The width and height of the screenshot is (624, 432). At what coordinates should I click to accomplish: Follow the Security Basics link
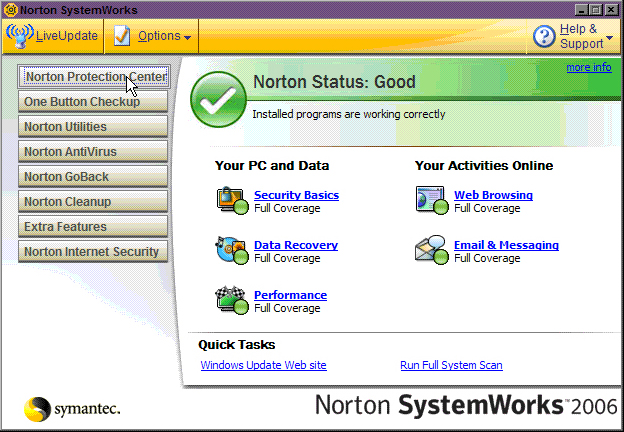point(296,195)
